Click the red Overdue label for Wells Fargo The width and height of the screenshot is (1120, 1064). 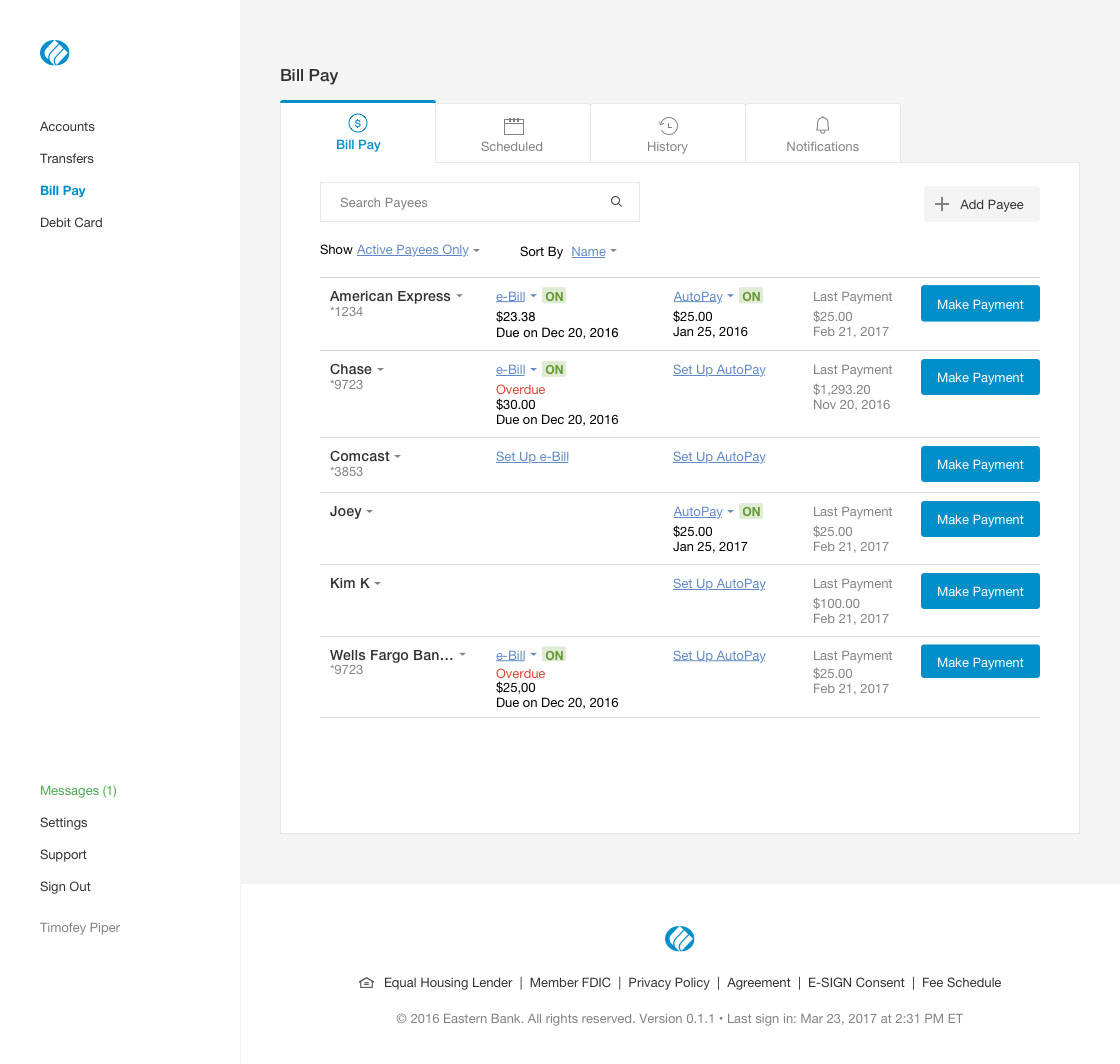521,673
